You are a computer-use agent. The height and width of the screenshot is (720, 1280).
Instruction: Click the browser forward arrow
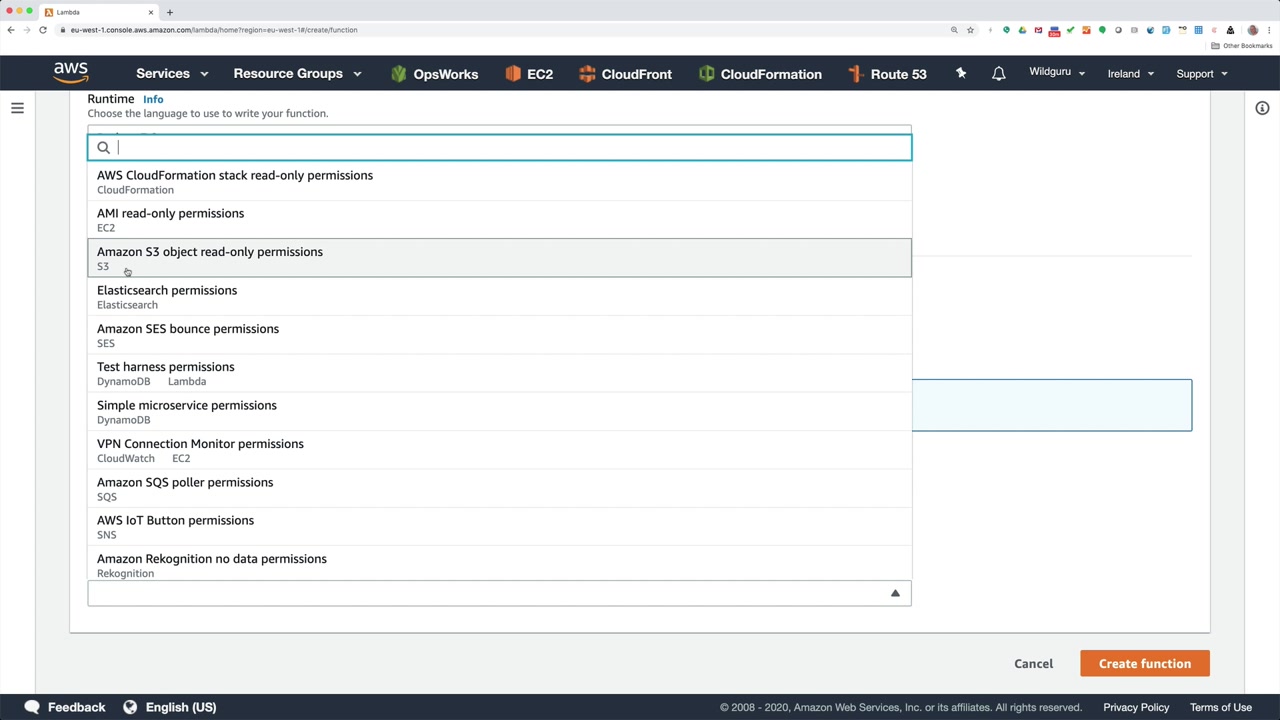[x=27, y=30]
